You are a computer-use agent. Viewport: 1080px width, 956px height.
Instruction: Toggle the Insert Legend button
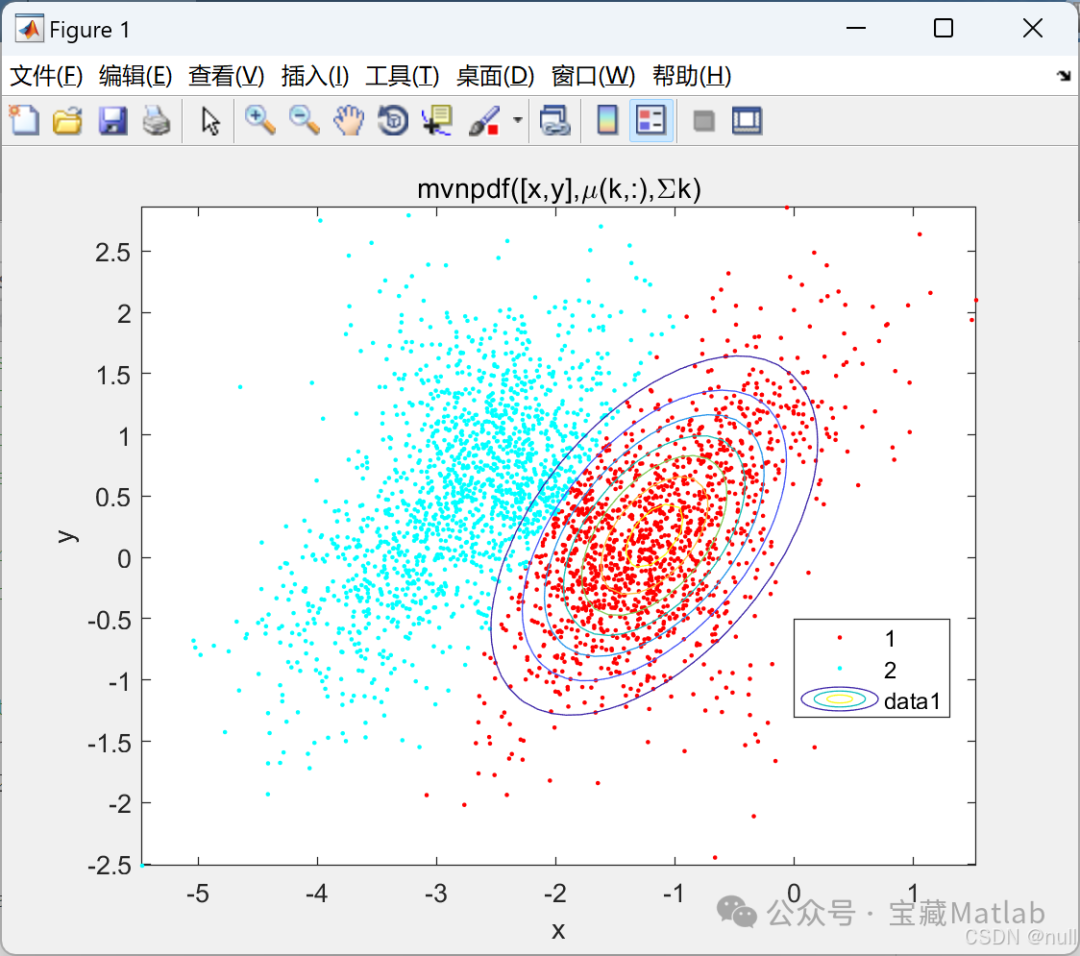coord(651,121)
